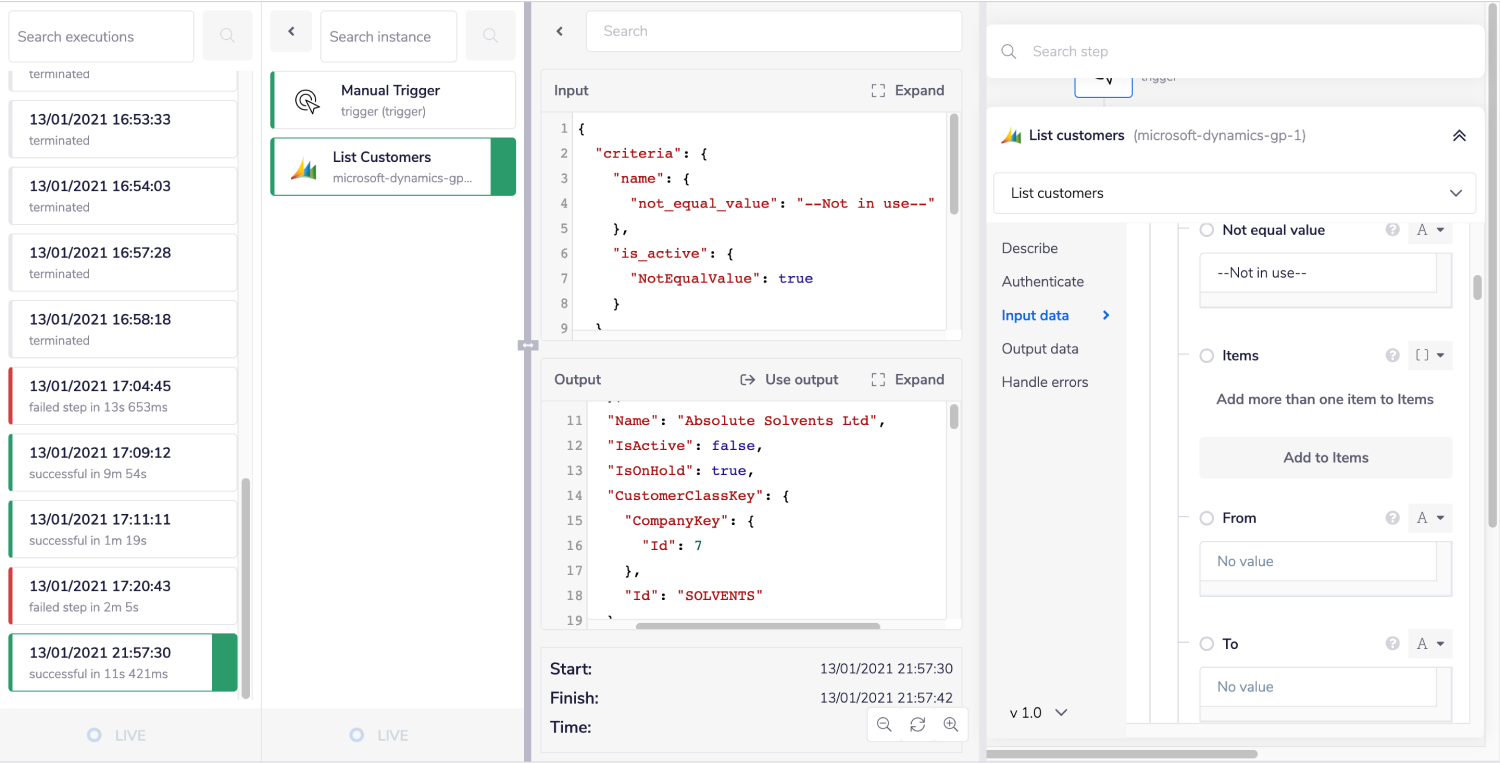Click Use output in Output panel
Viewport: 1500px width, 763px height.
coord(790,380)
